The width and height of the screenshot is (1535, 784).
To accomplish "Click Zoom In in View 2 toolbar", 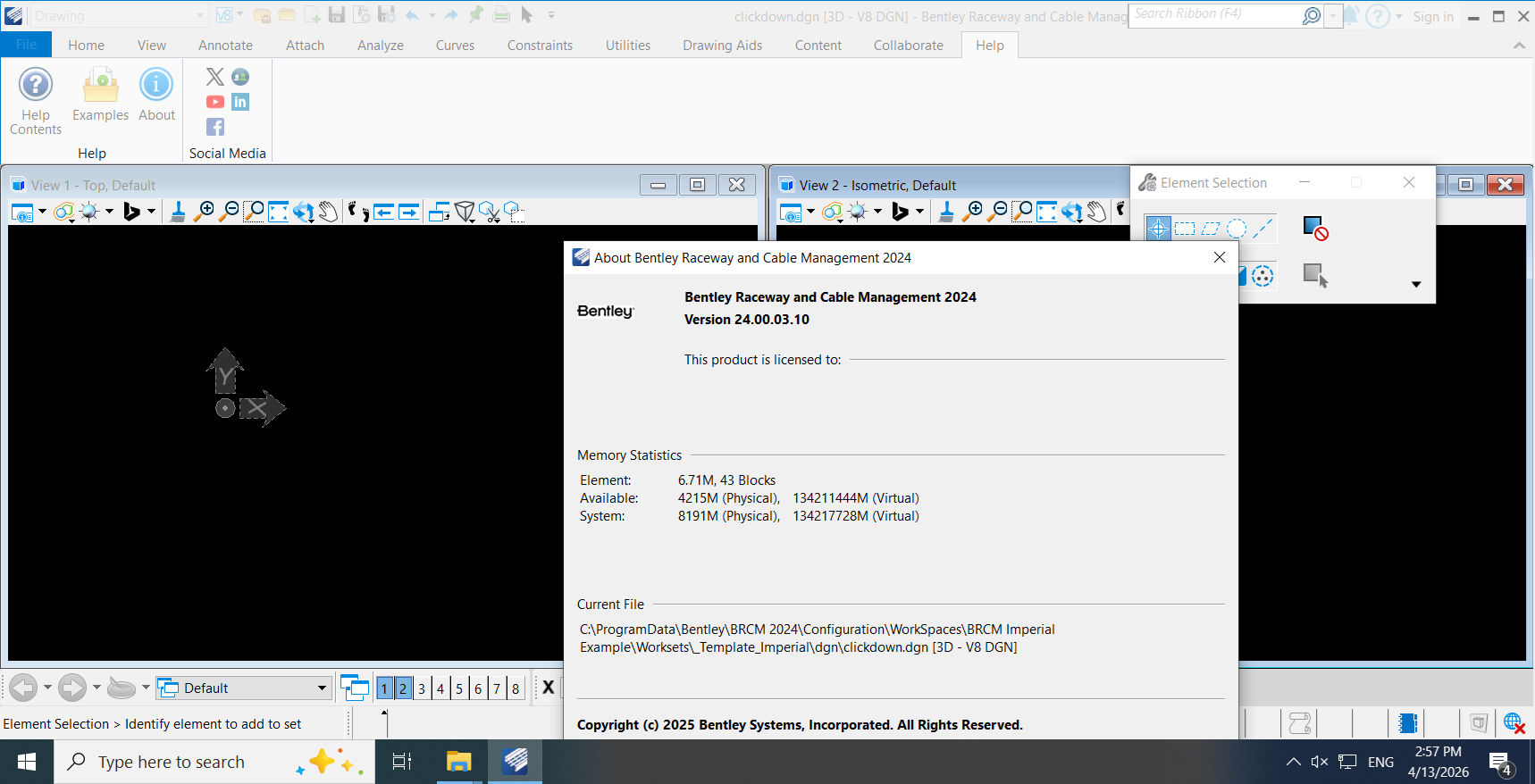I will tap(973, 212).
